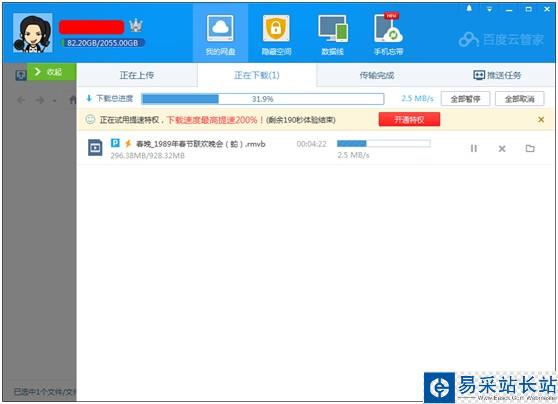Switch to the 正在下载(1) tab
558x404 pixels.
pyautogui.click(x=257, y=75)
